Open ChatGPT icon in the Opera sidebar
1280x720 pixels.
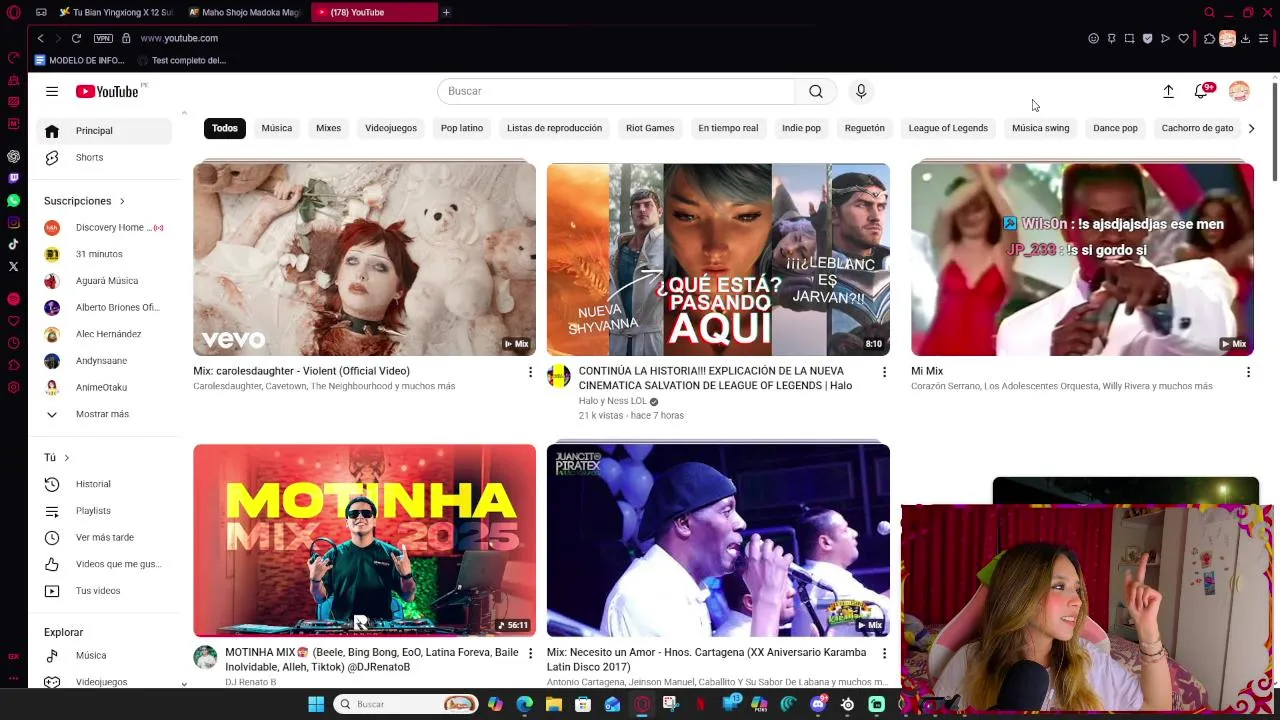[13, 156]
